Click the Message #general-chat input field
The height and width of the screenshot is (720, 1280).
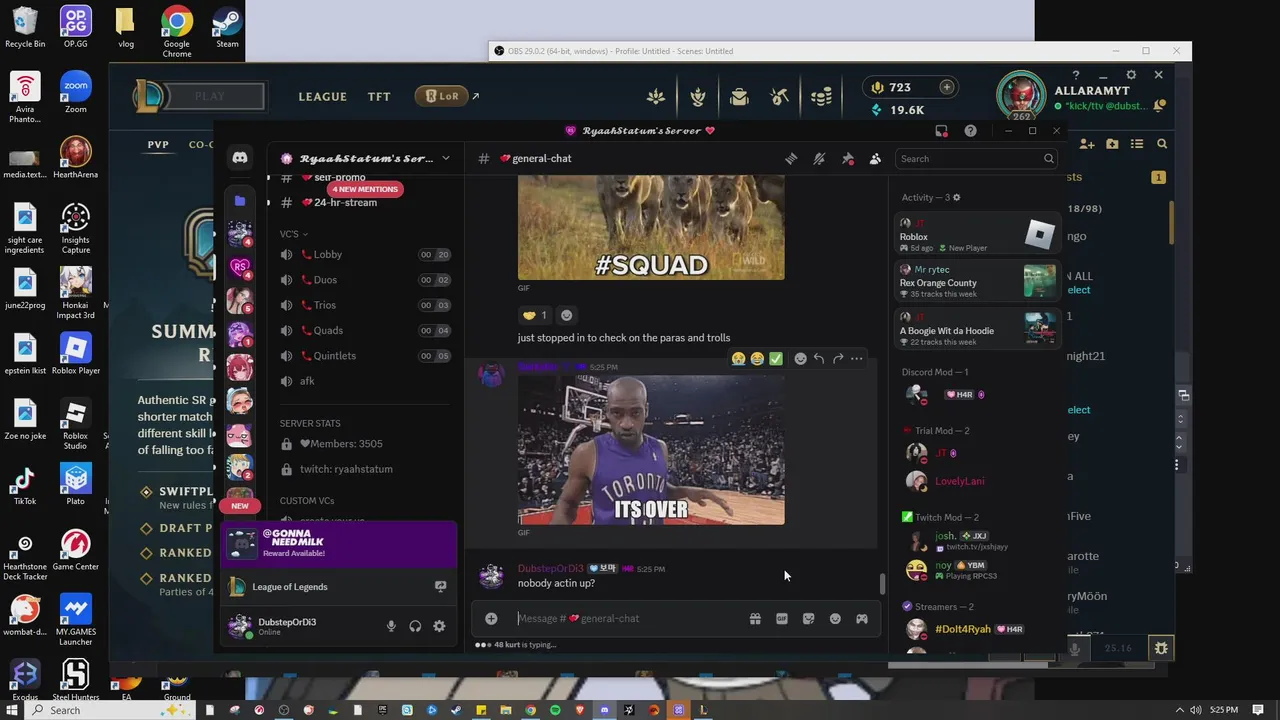[625, 618]
